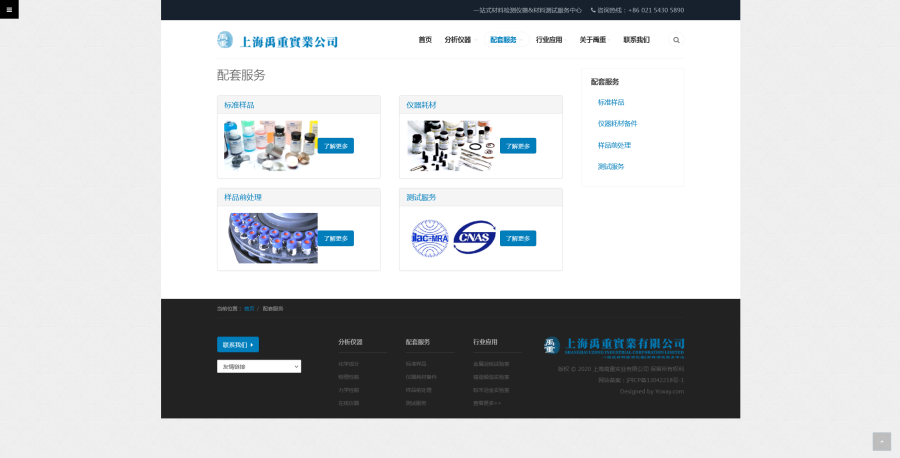Screen dimensions: 900x458
Task: Click the footer 上海禹重實業有限公司 logo
Action: pyautogui.click(x=614, y=346)
